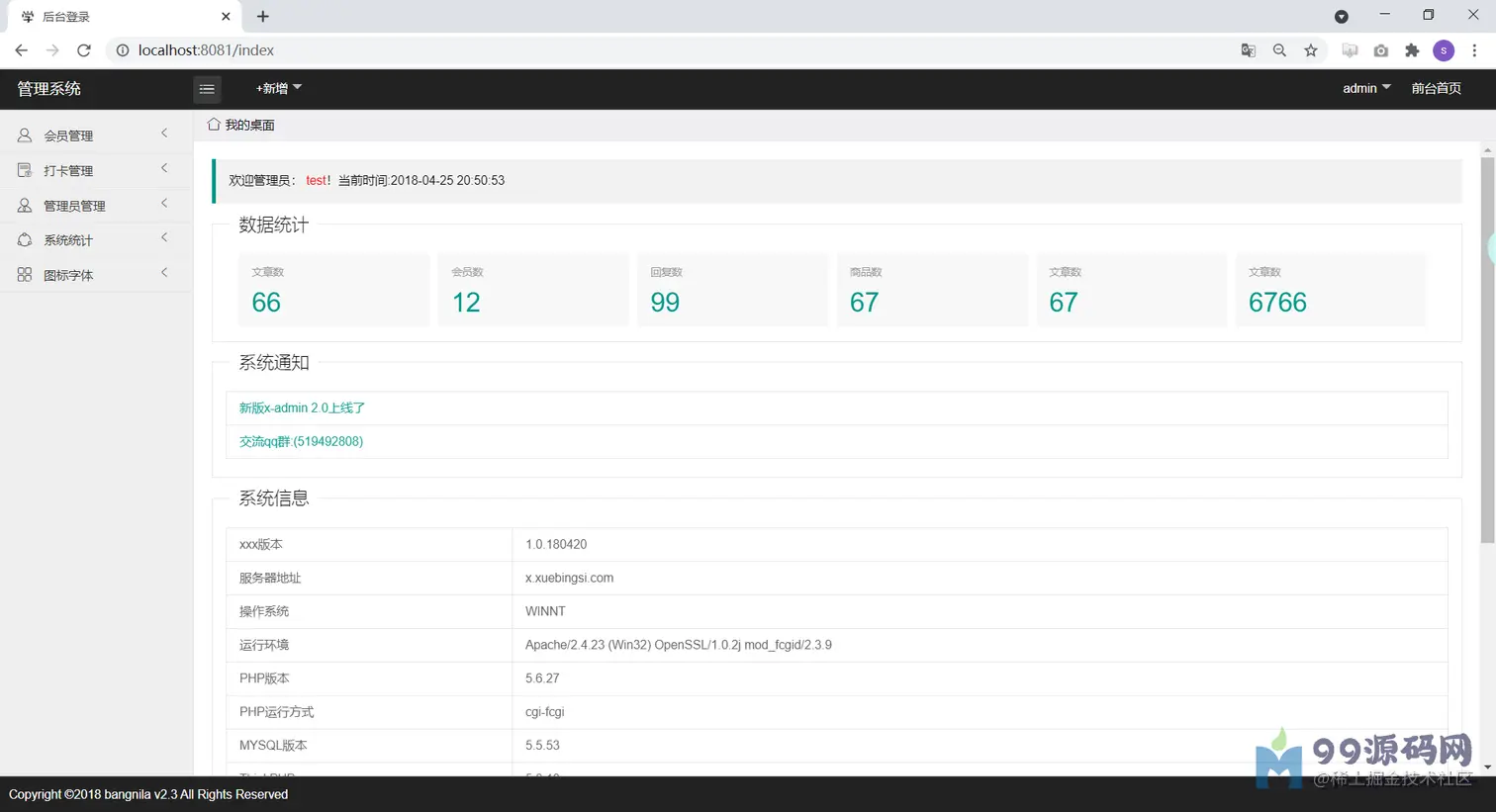This screenshot has height=812, width=1496.
Task: Click the Copyright ©2018 bangnila footer text
Action: [x=148, y=794]
